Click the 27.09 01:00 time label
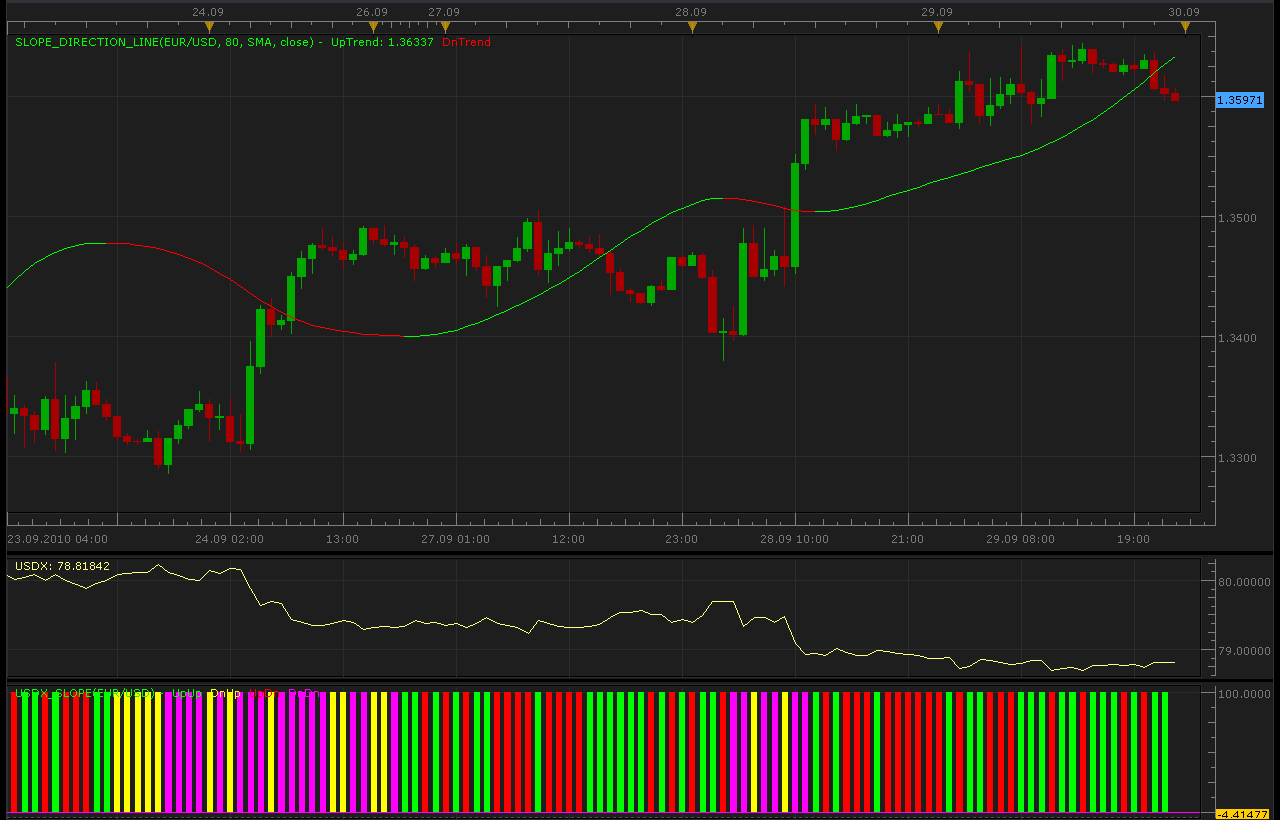 [456, 539]
